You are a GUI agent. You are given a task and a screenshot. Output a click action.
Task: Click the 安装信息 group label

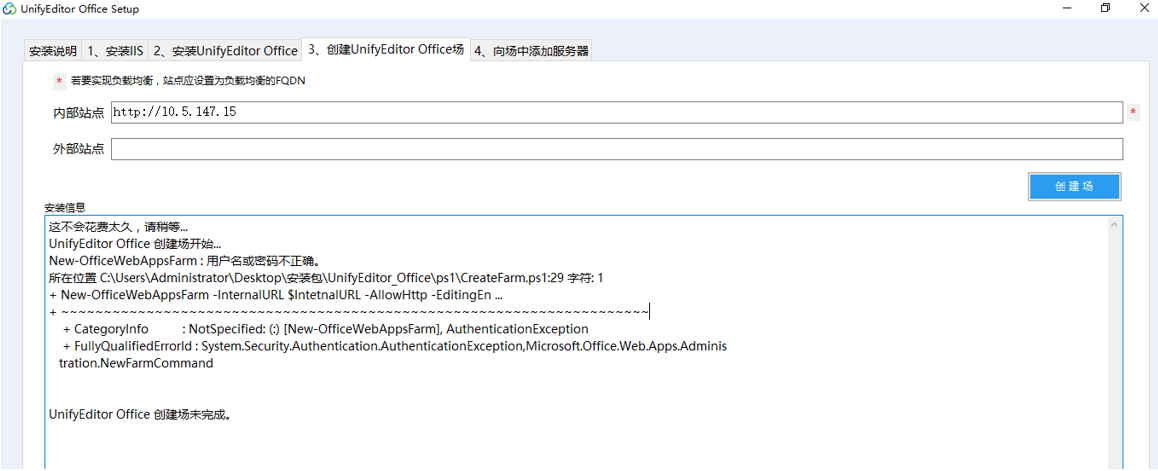pyautogui.click(x=65, y=209)
